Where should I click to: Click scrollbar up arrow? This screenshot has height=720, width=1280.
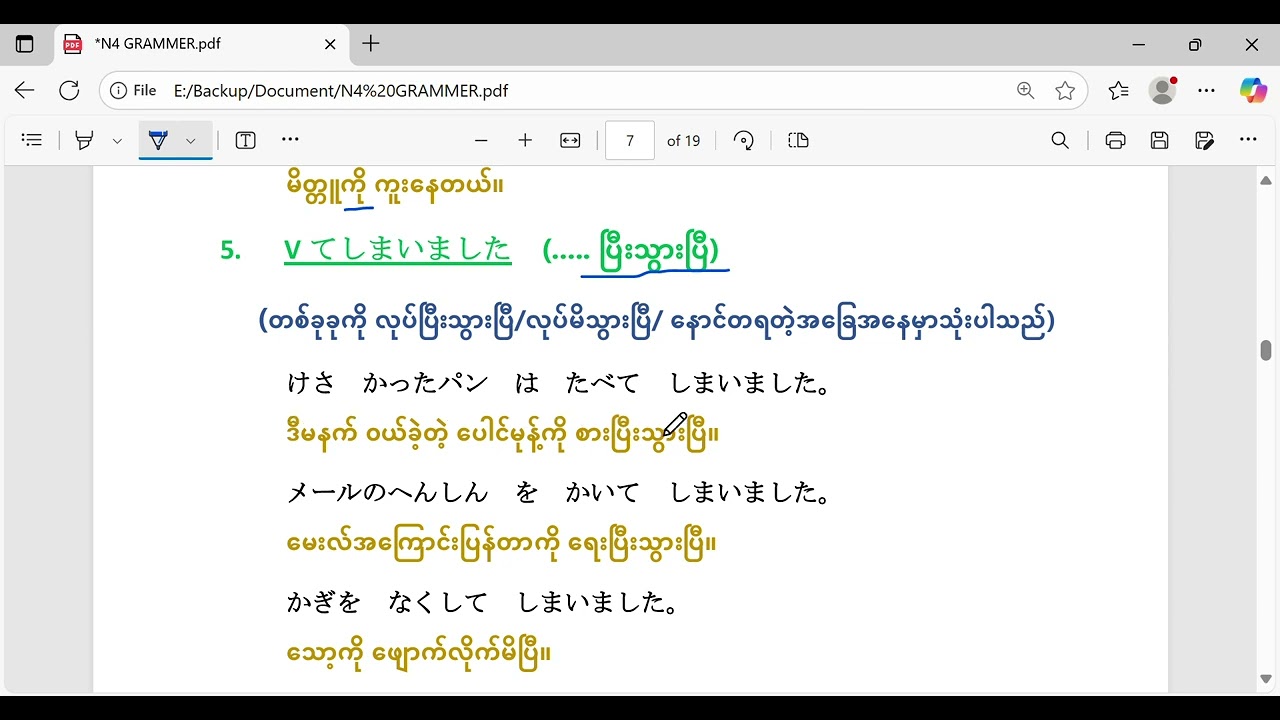click(1266, 181)
